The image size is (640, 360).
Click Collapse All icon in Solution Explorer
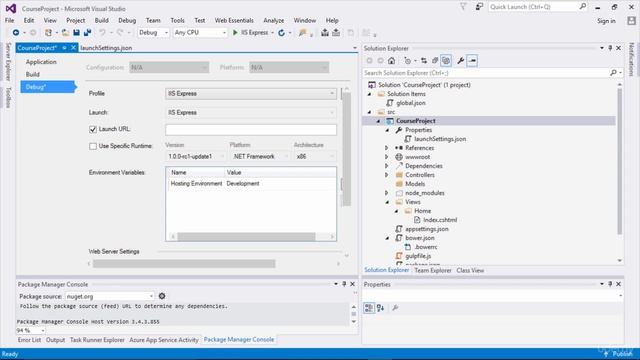click(435, 61)
